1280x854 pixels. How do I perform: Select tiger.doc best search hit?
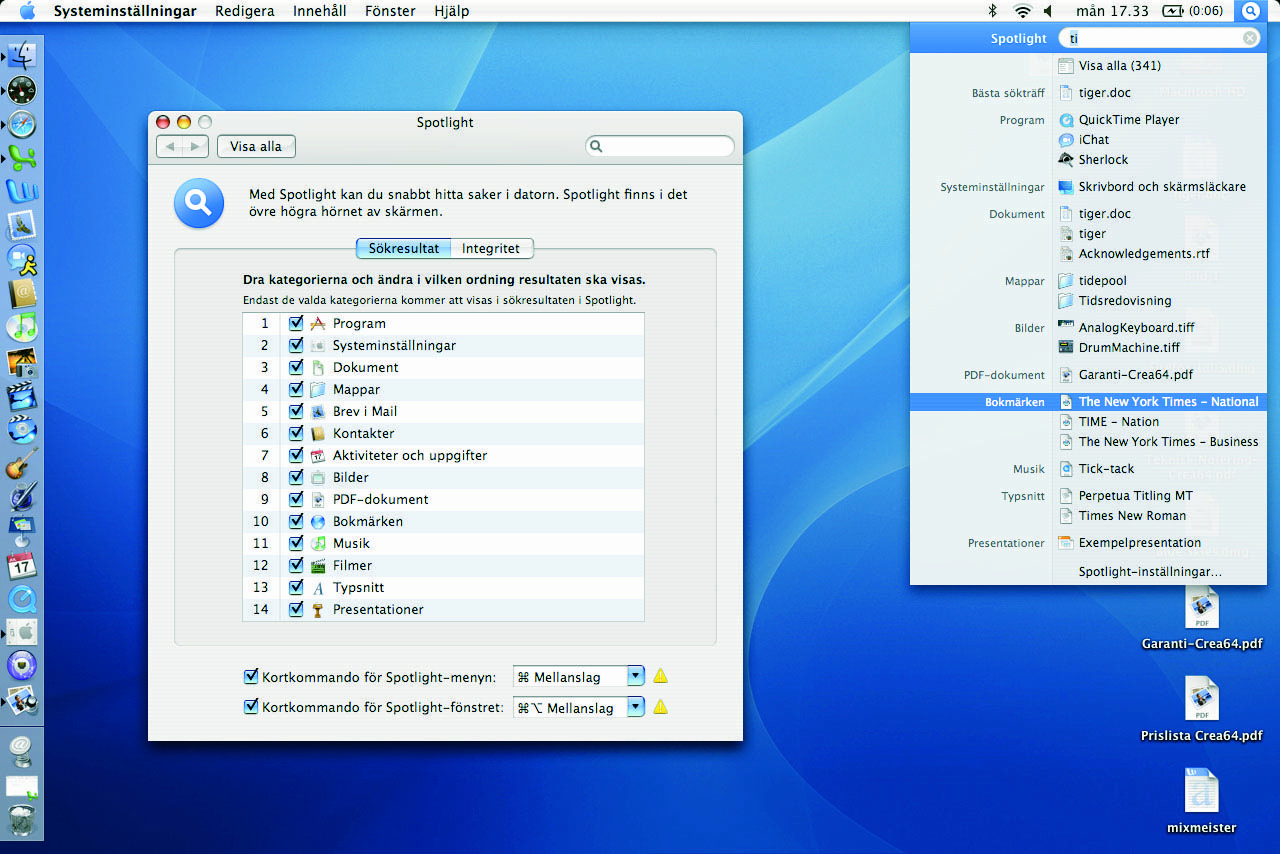pyautogui.click(x=1104, y=93)
